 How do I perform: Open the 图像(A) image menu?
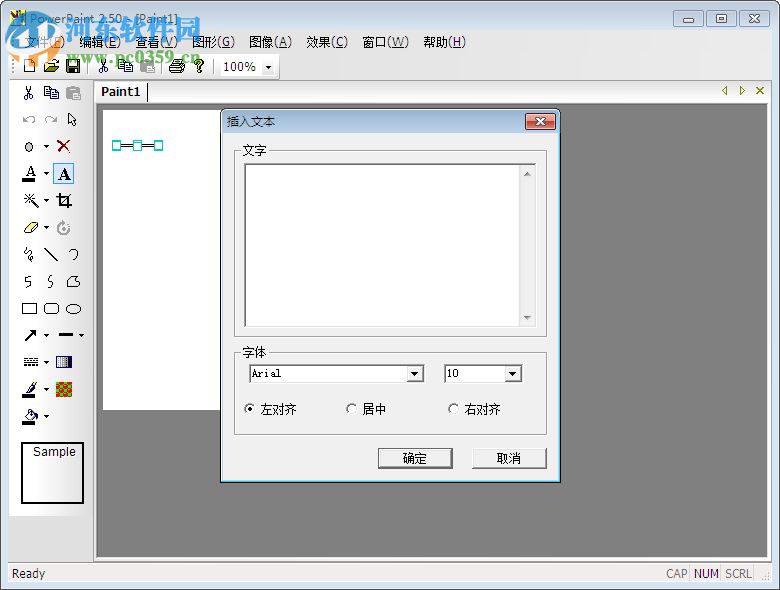(270, 42)
